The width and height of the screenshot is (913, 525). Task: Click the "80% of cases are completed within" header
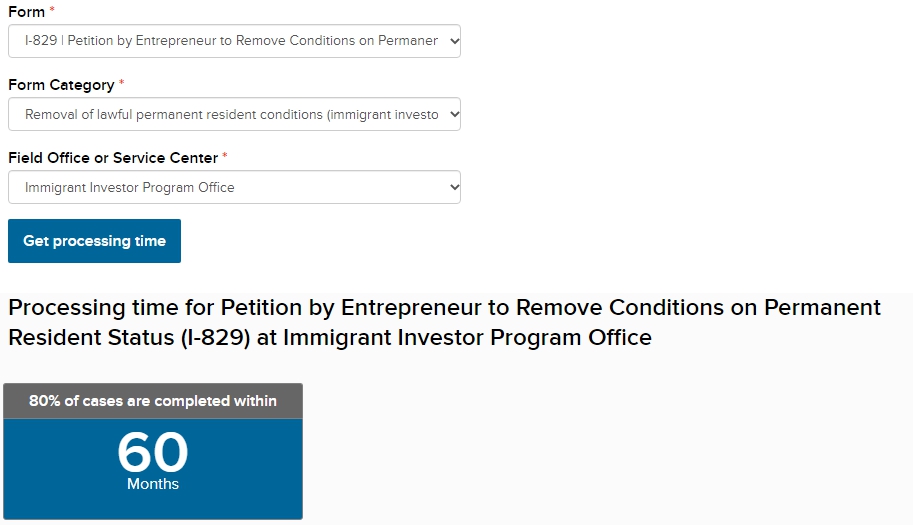point(153,401)
